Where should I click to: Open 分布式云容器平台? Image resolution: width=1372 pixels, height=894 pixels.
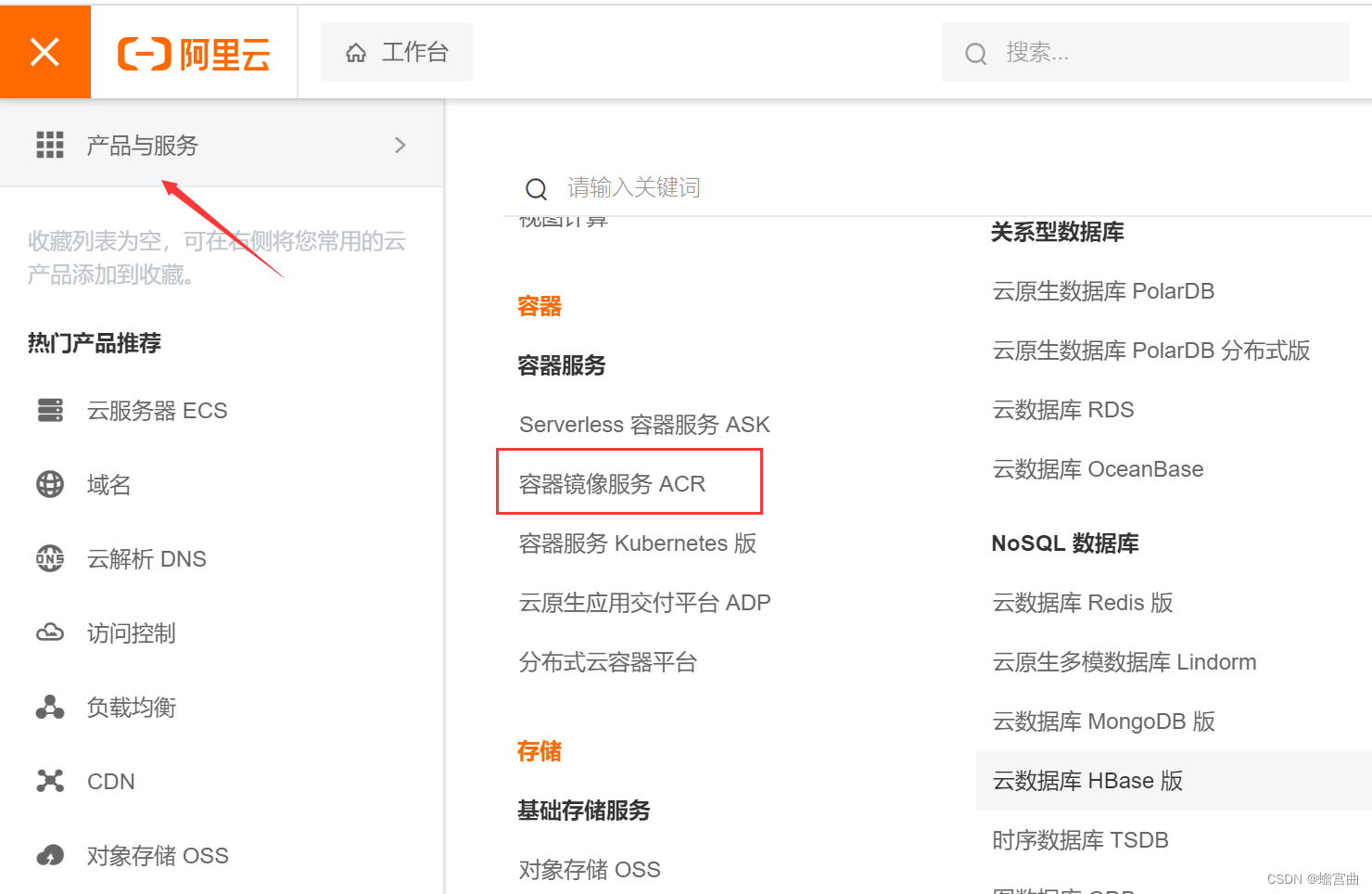pos(608,662)
